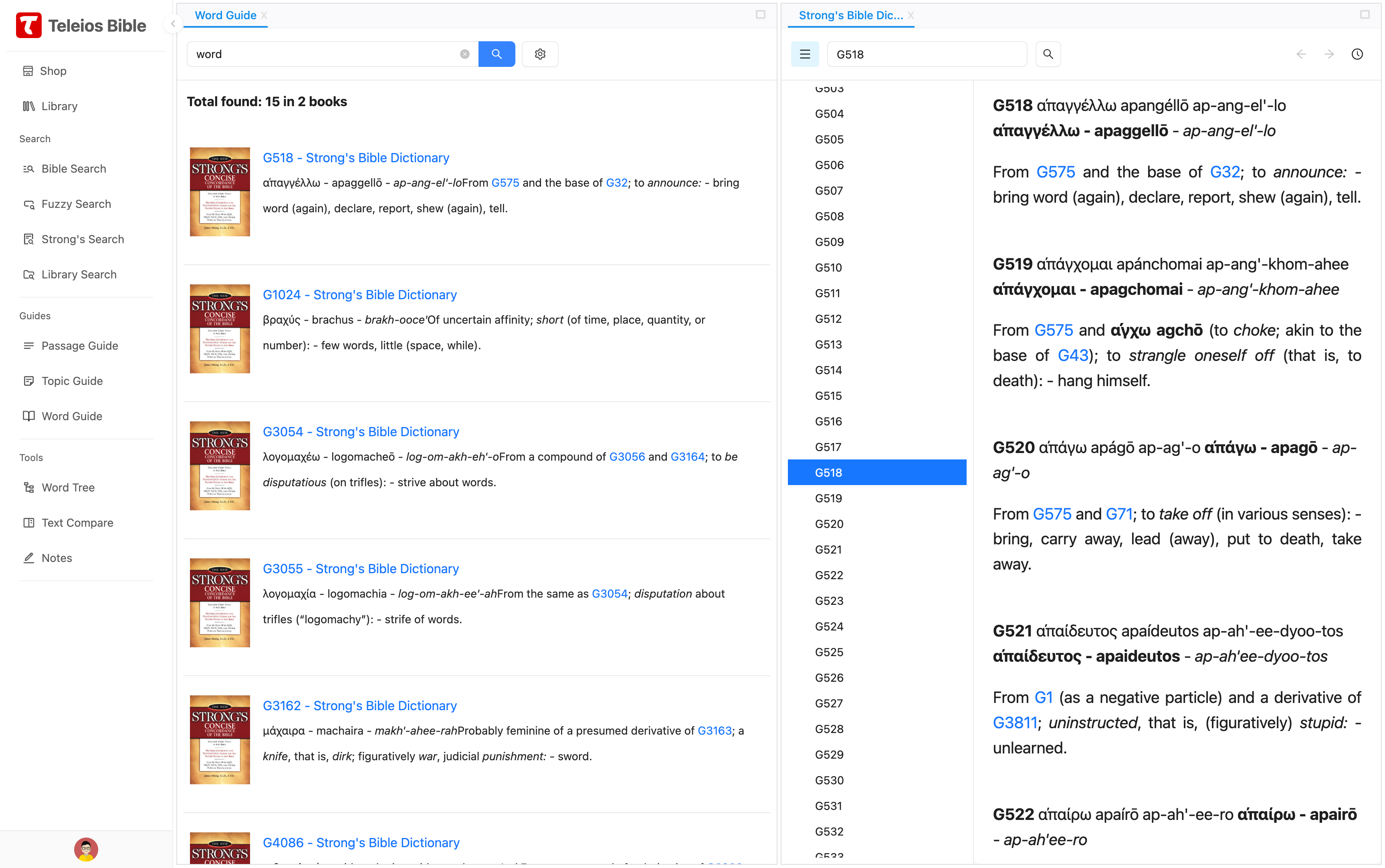The height and width of the screenshot is (868, 1385).
Task: Toggle the dictionary entry list panel
Action: point(804,54)
